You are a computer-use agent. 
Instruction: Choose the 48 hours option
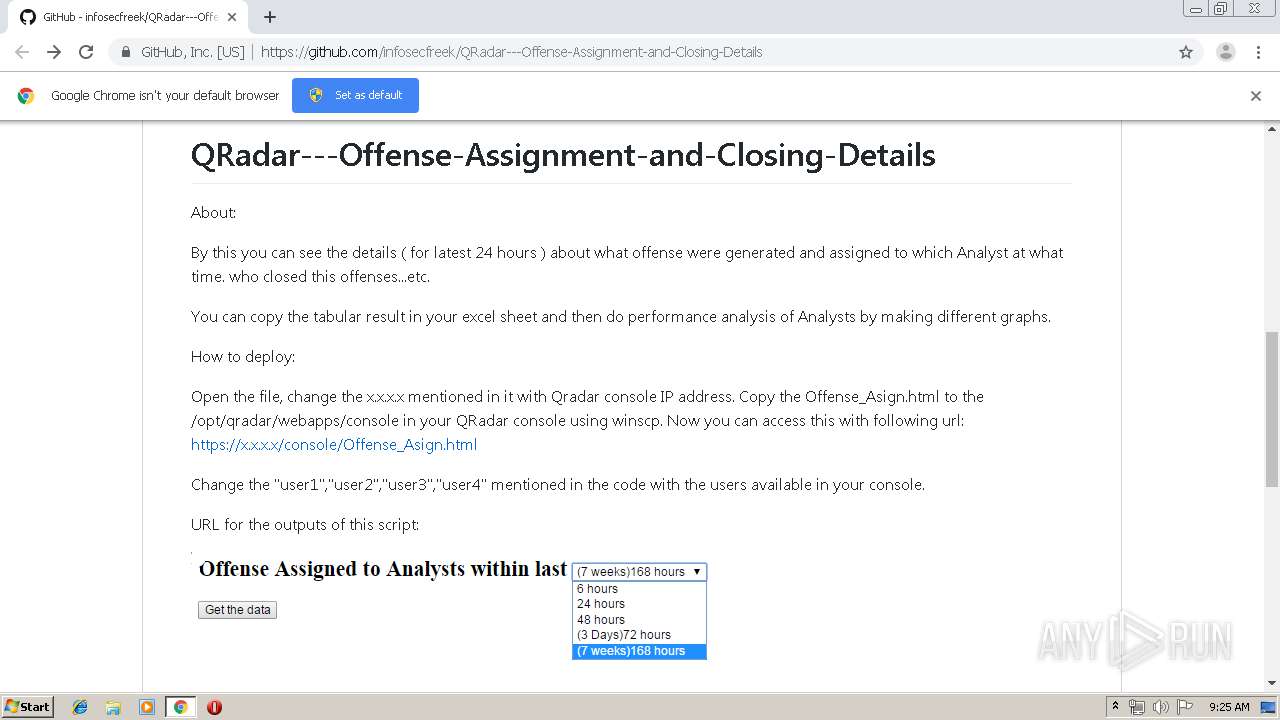click(639, 620)
